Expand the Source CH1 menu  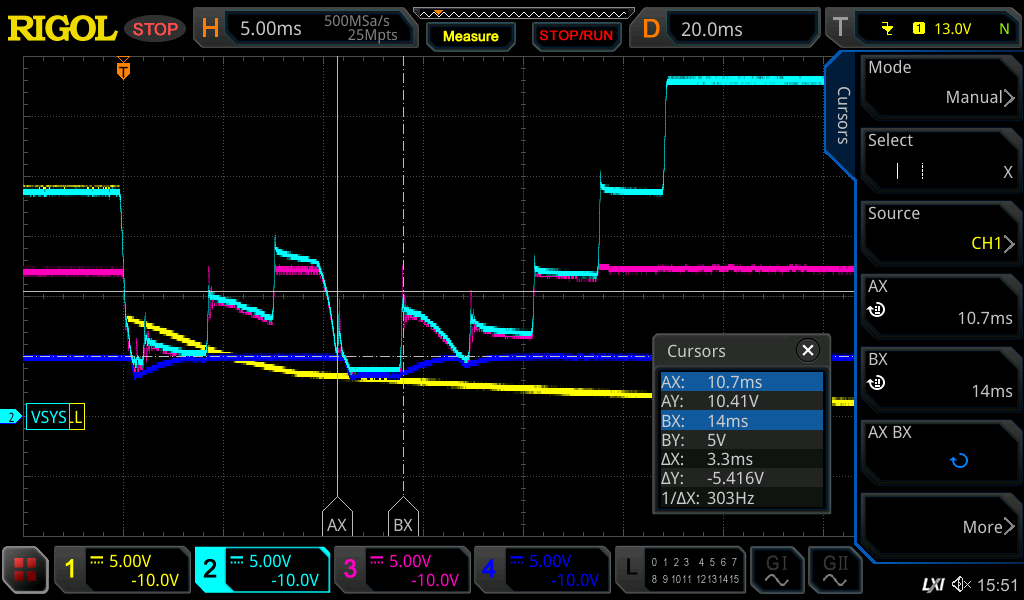tap(940, 232)
